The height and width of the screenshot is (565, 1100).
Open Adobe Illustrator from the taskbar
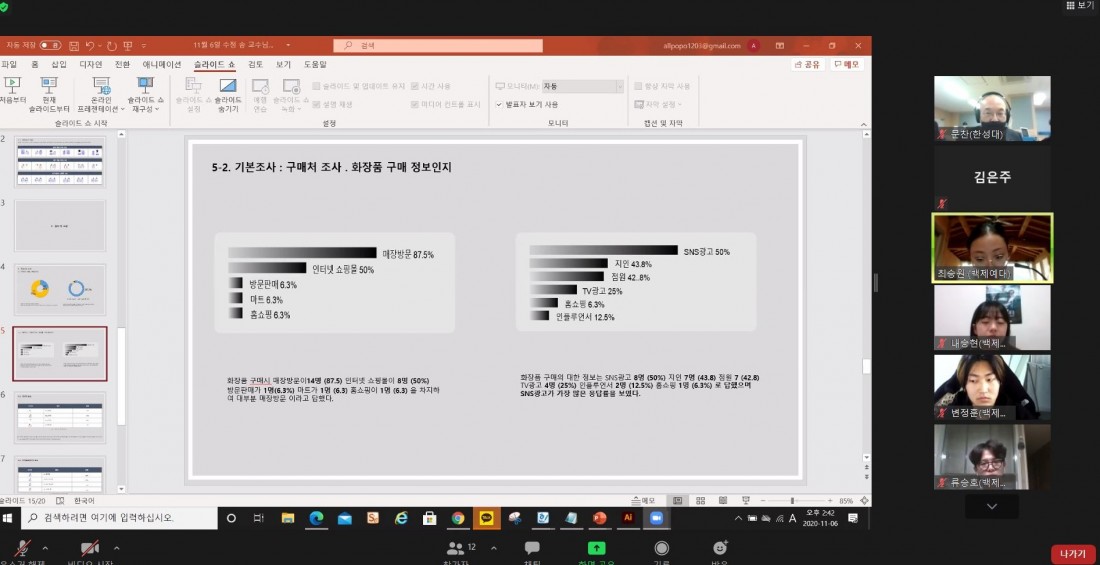click(628, 518)
